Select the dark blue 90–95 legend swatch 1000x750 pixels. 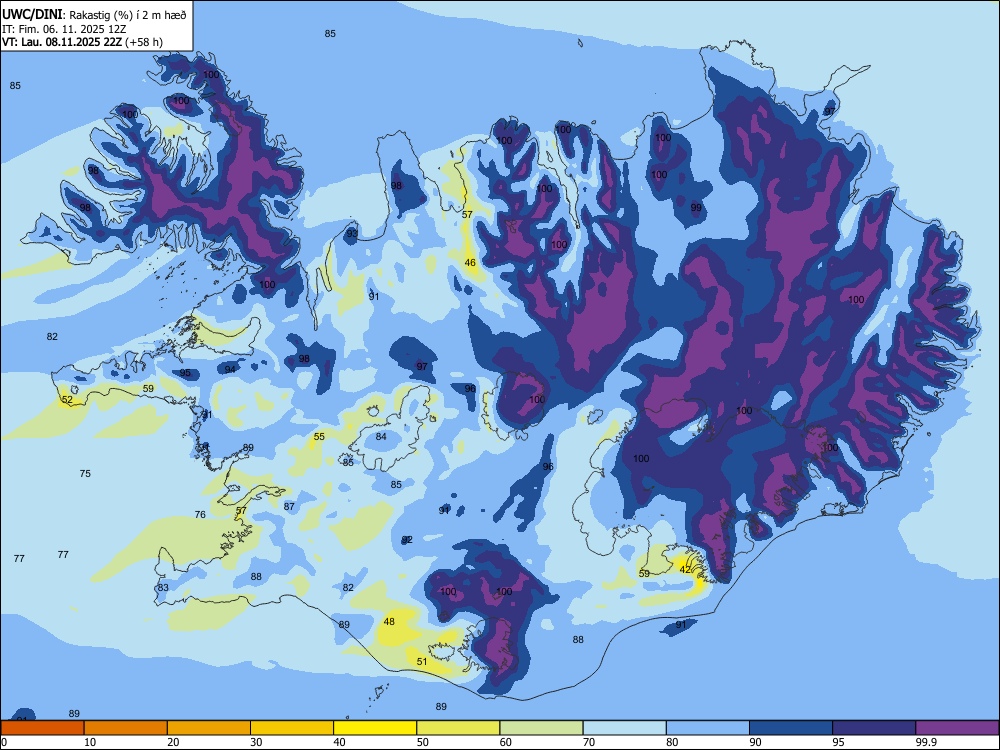pos(791,728)
